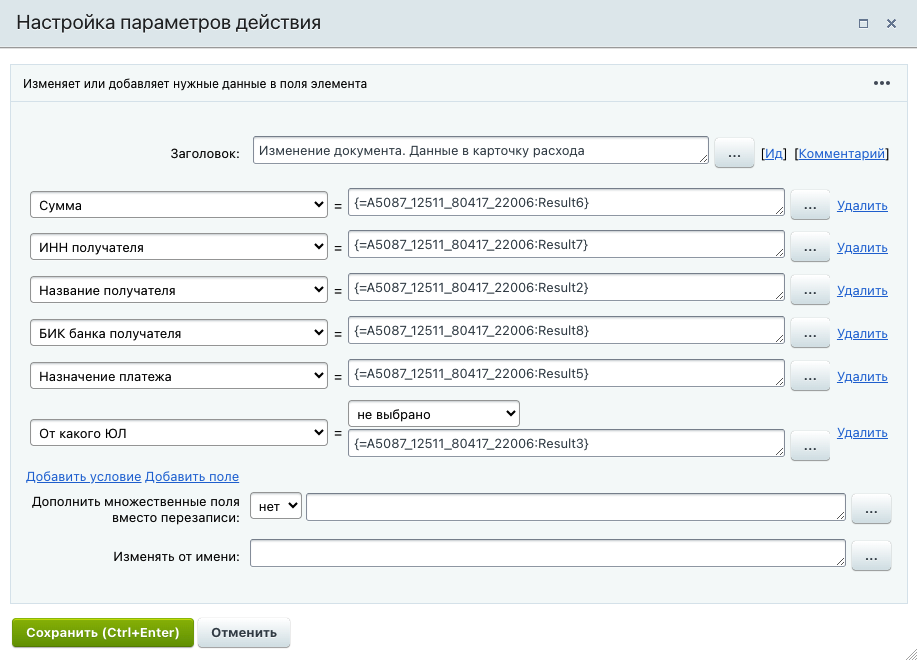The width and height of the screenshot is (917, 661).
Task: Maximize the settings dialog window
Action: click(863, 23)
